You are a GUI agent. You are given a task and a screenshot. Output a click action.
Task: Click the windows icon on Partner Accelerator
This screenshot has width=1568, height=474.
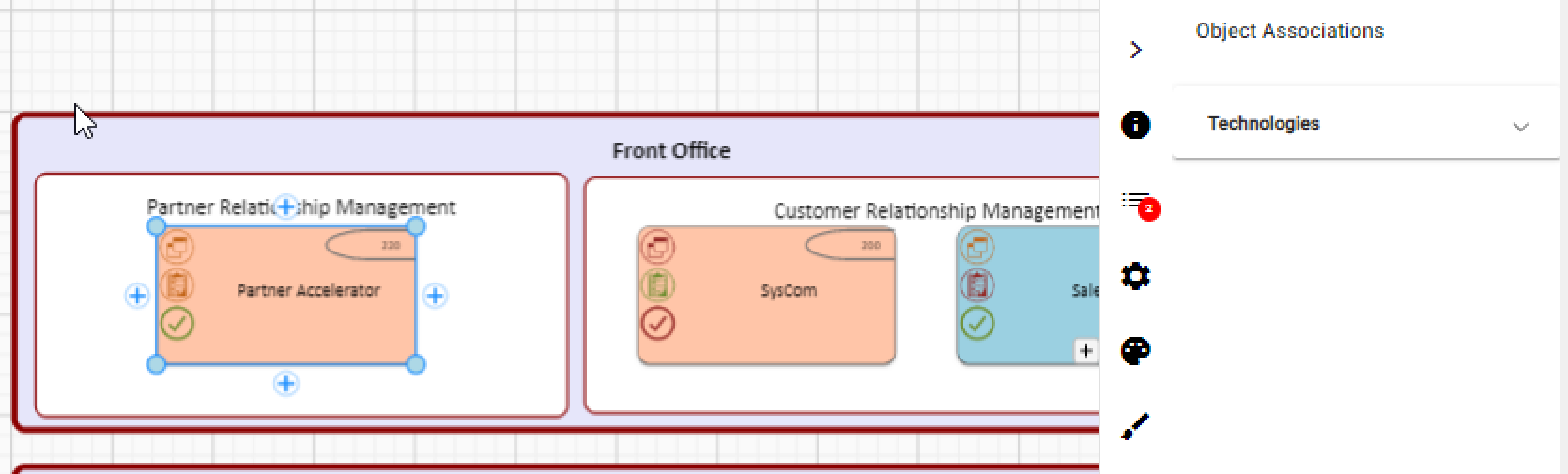tap(177, 247)
